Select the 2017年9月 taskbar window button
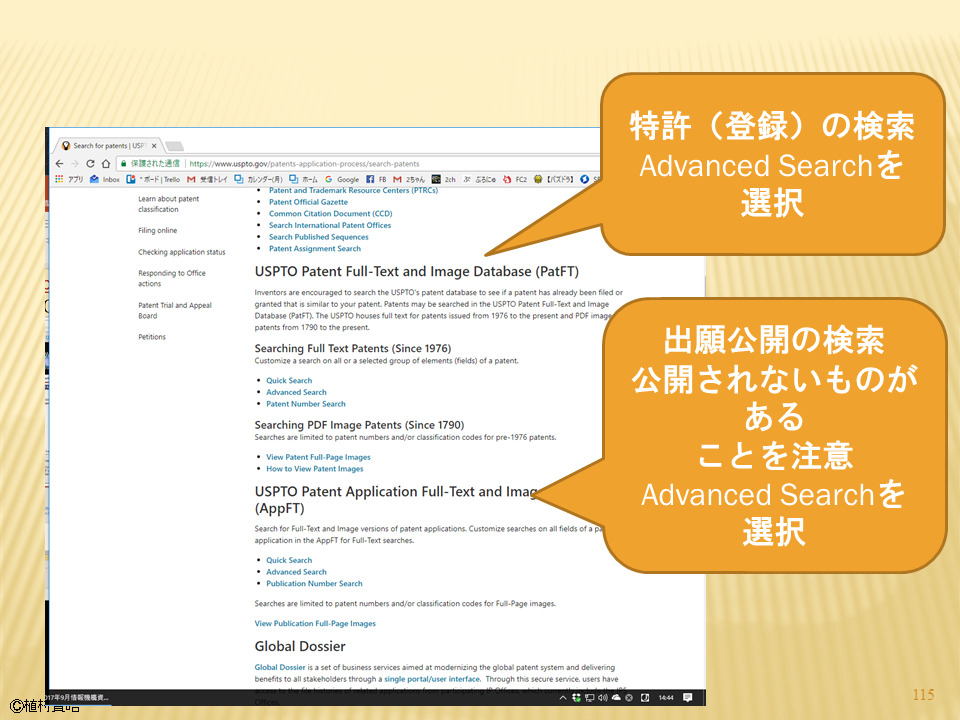The image size is (960, 720). (78, 697)
